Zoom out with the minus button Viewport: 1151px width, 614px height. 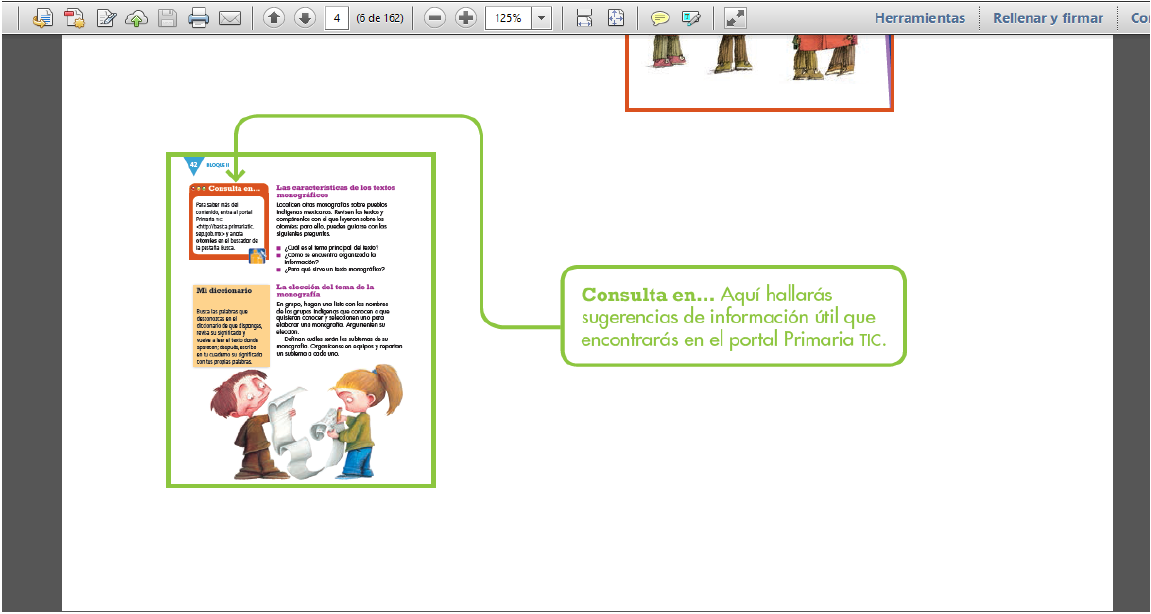point(435,18)
